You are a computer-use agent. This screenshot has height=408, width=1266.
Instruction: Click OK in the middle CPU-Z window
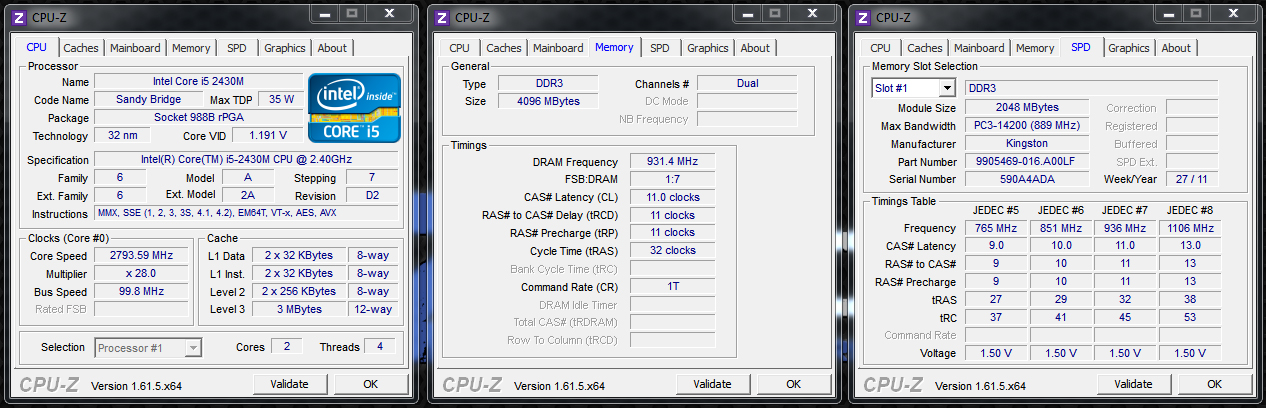pyautogui.click(x=793, y=384)
